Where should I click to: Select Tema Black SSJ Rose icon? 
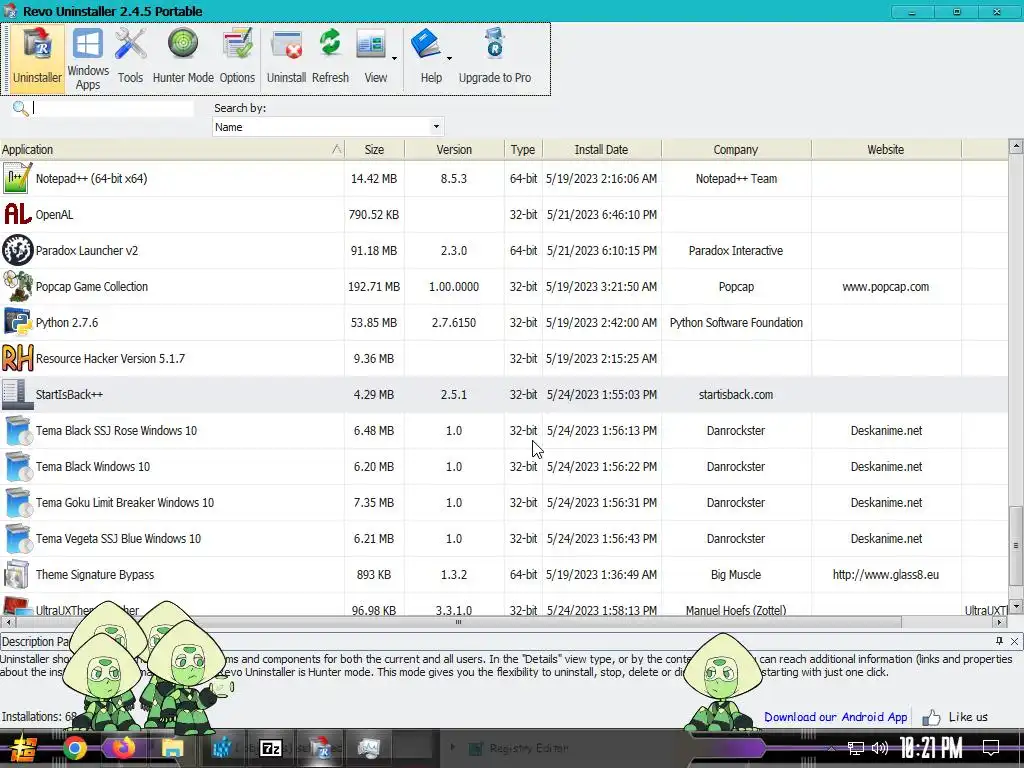(17, 430)
